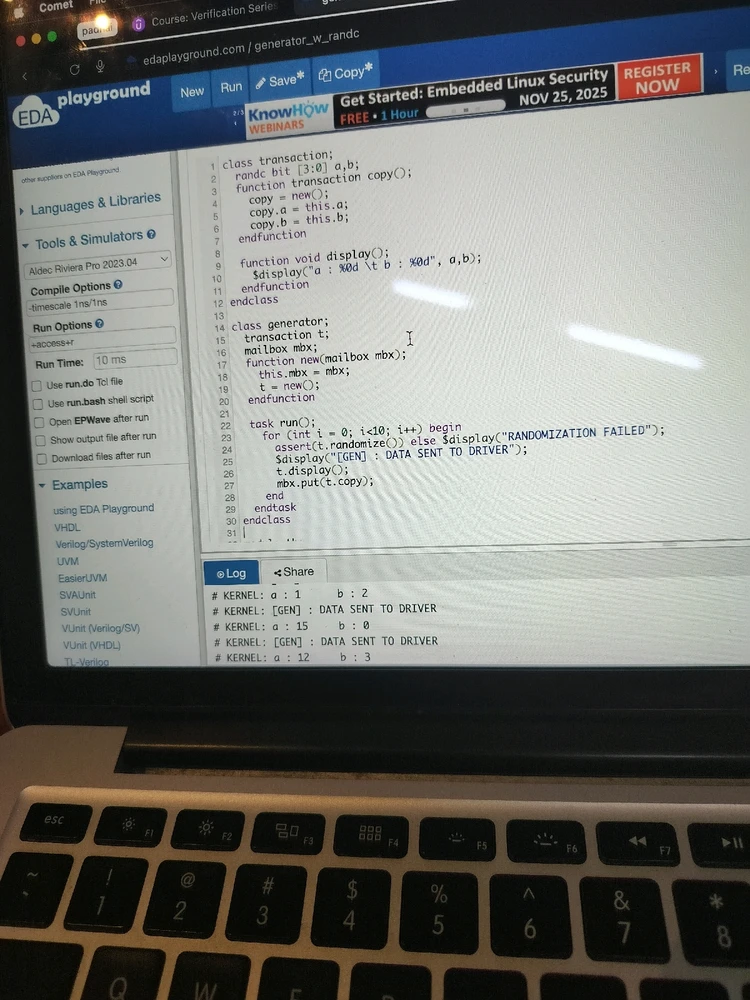
Task: Click code line 22 task run()
Action: (283, 423)
